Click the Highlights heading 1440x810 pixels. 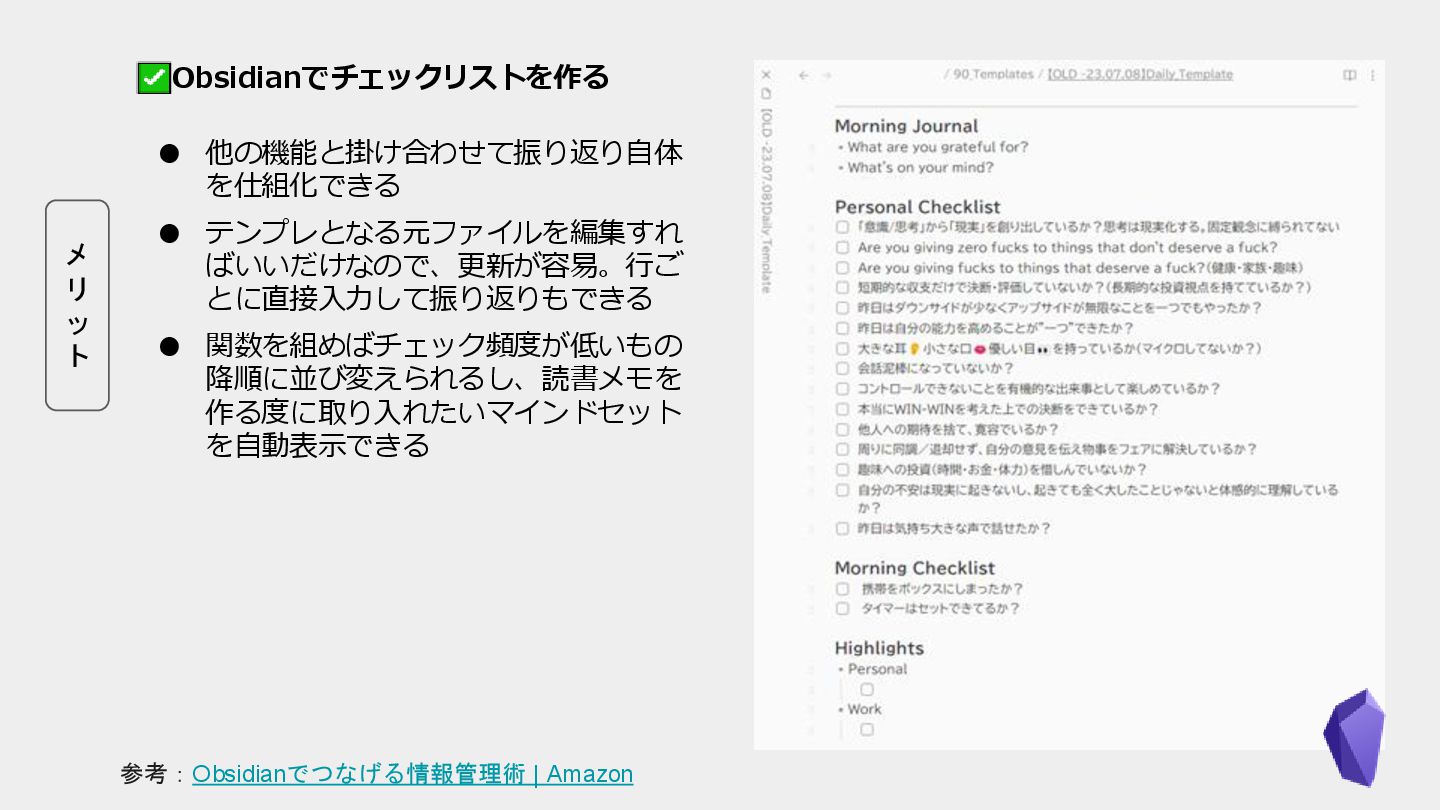[x=879, y=648]
